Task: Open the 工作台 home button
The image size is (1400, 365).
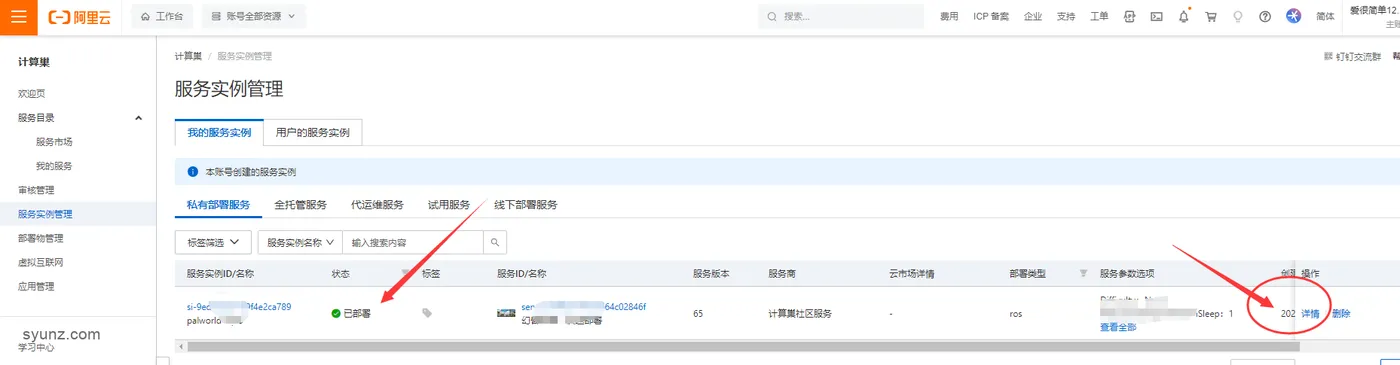Action: coord(161,17)
